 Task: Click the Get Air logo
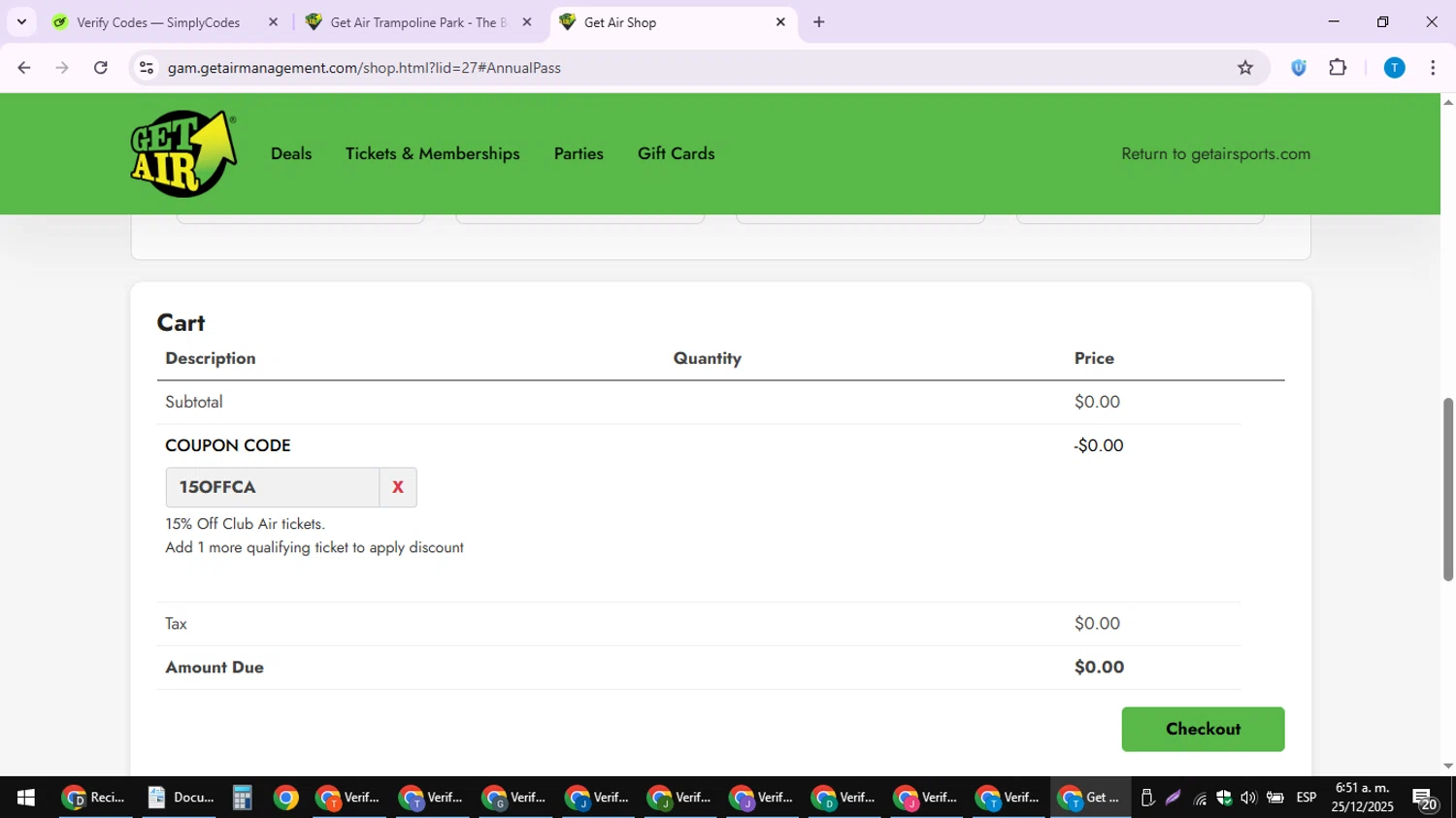pyautogui.click(x=183, y=153)
